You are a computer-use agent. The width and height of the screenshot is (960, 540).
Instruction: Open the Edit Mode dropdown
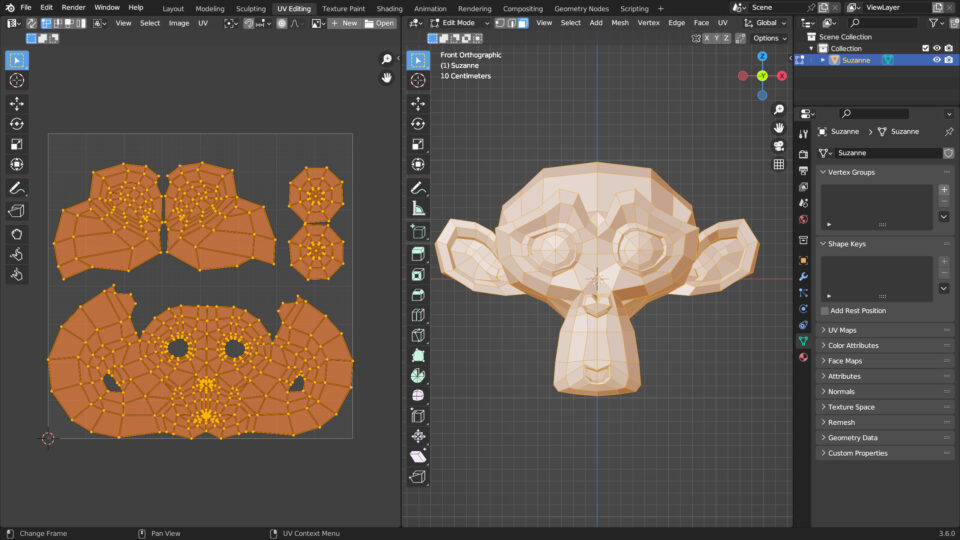pyautogui.click(x=459, y=23)
